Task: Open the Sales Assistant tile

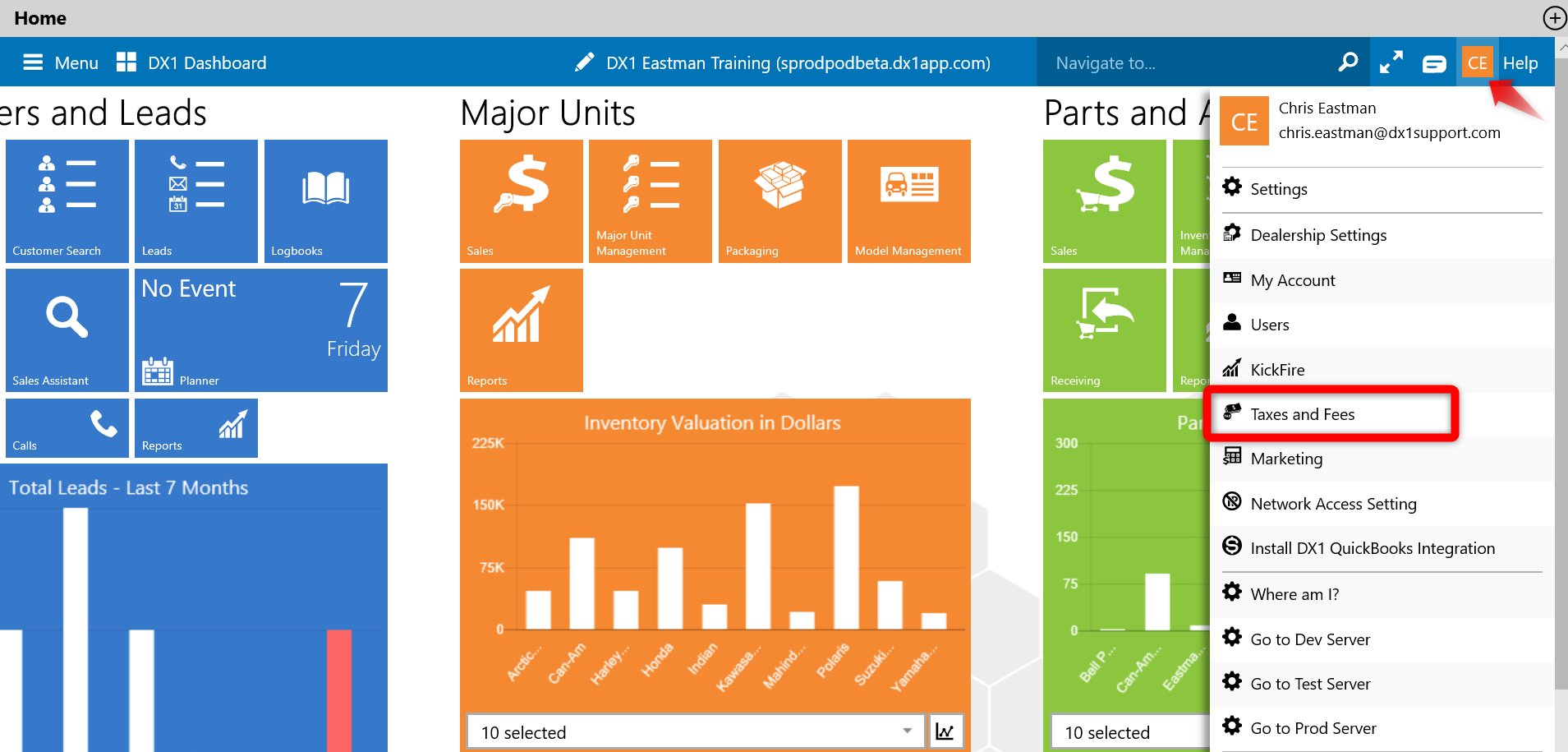Action: [x=67, y=330]
